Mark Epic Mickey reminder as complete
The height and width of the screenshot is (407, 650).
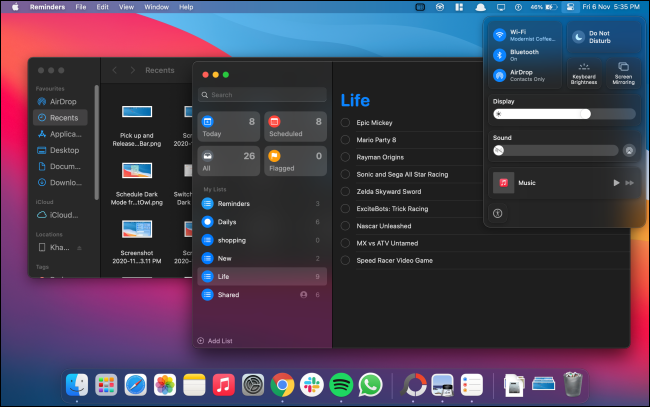[x=346, y=123]
